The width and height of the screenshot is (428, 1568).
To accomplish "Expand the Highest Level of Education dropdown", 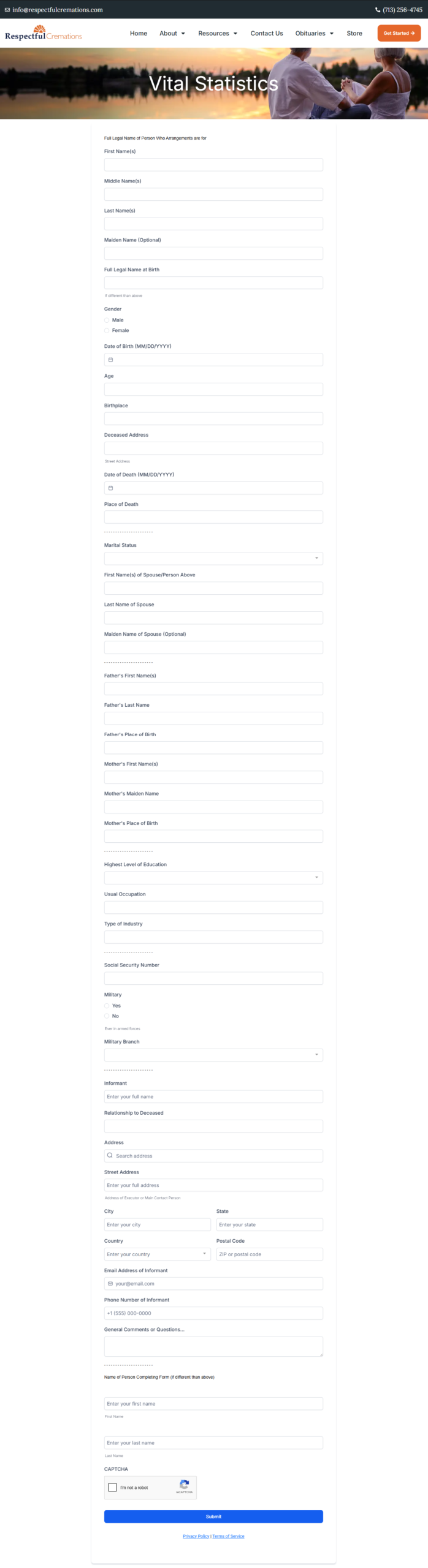I will 213,878.
